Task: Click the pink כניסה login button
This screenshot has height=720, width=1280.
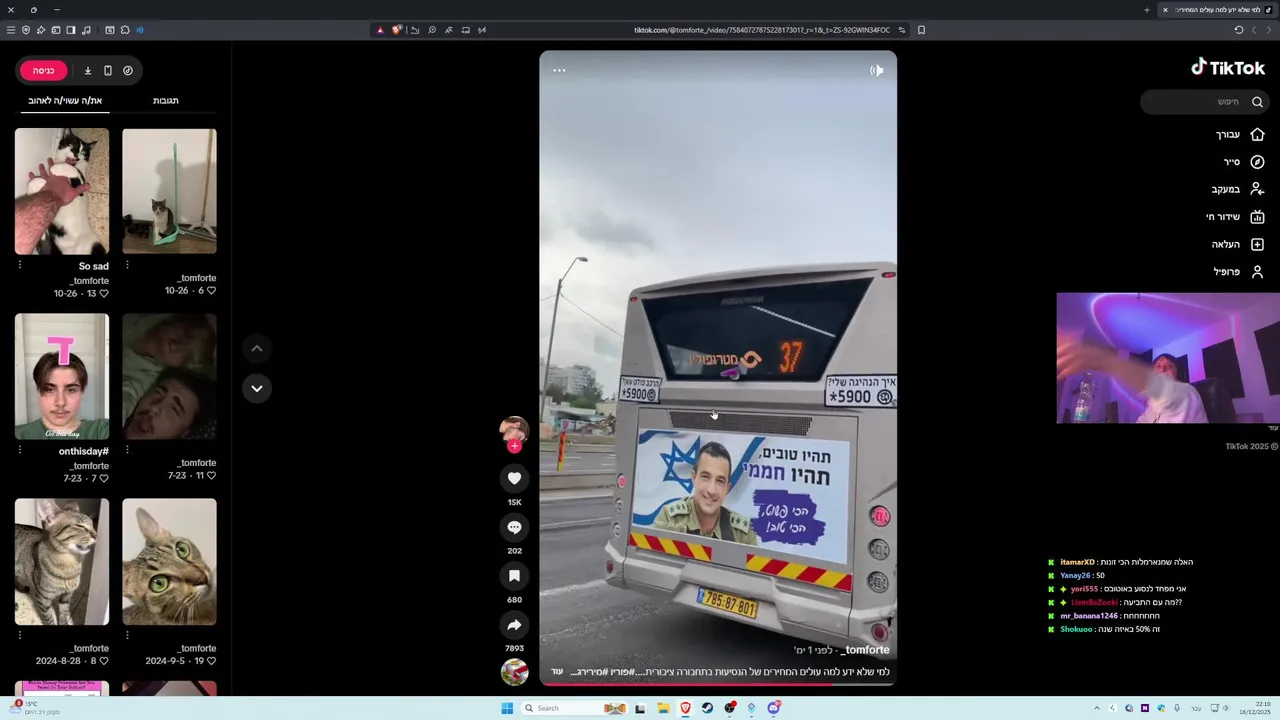Action: (43, 70)
